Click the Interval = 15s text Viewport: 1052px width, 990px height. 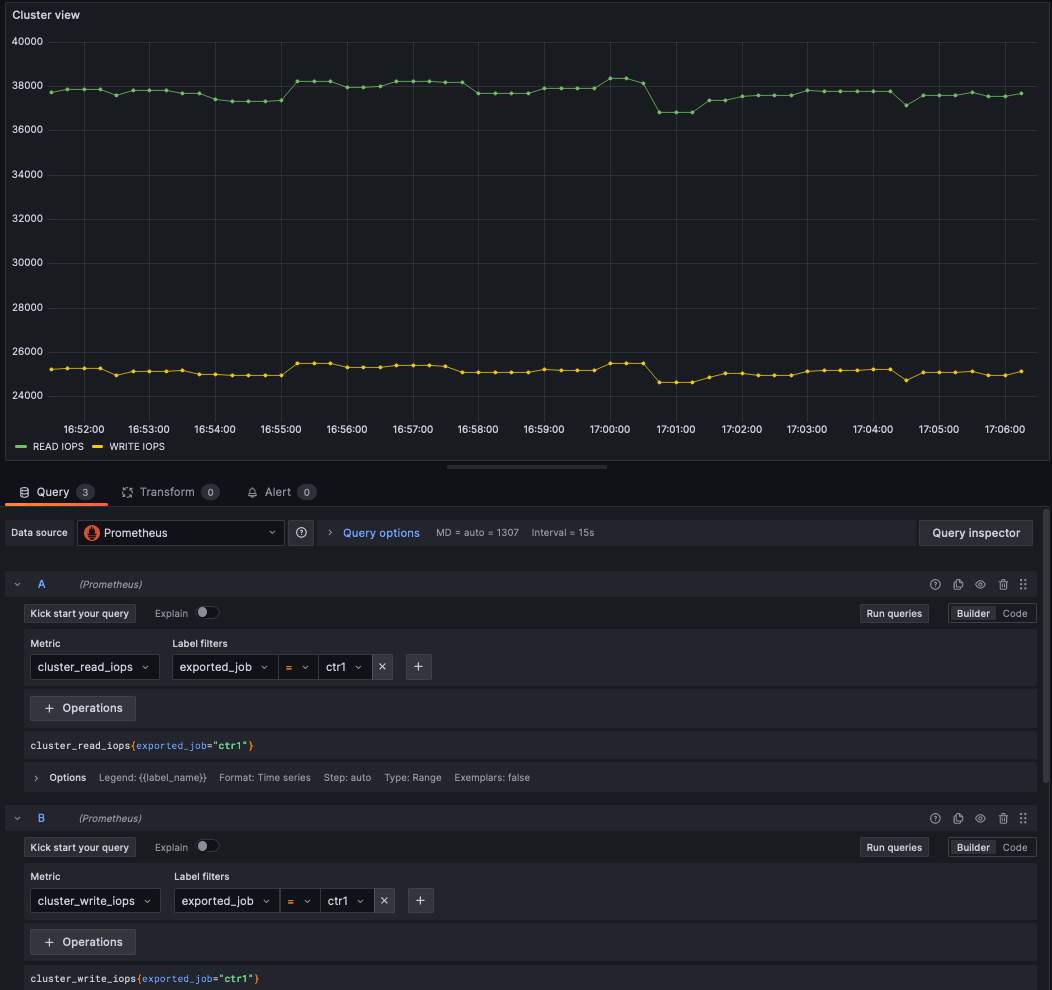tap(562, 533)
